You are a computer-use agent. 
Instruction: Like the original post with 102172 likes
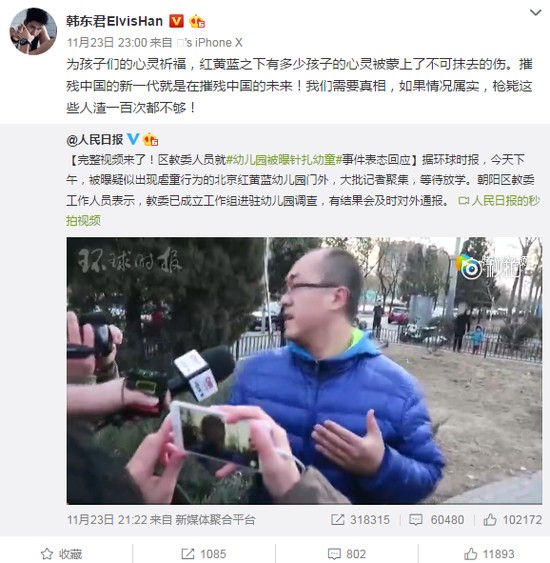(x=512, y=520)
